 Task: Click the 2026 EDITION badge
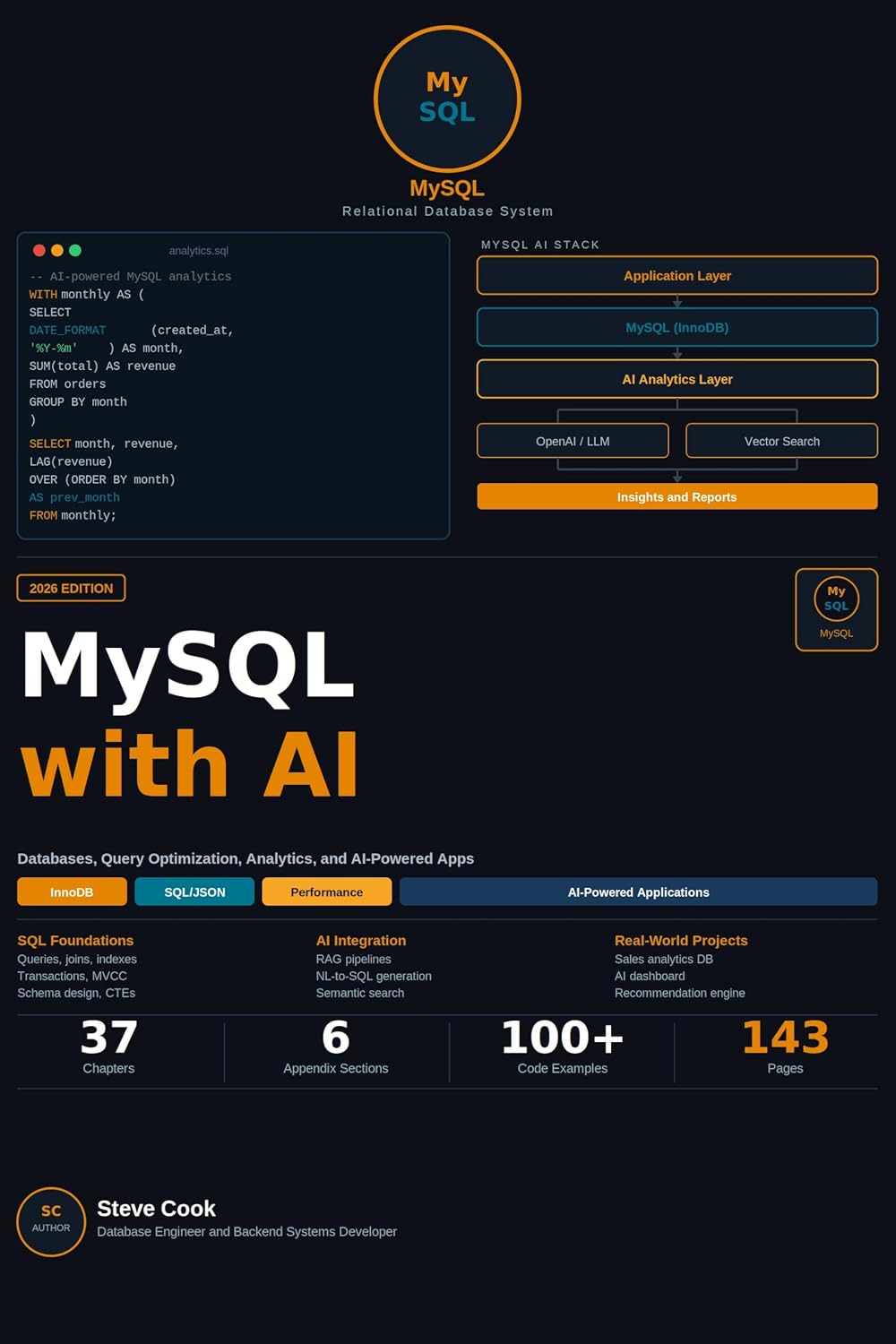(x=71, y=588)
